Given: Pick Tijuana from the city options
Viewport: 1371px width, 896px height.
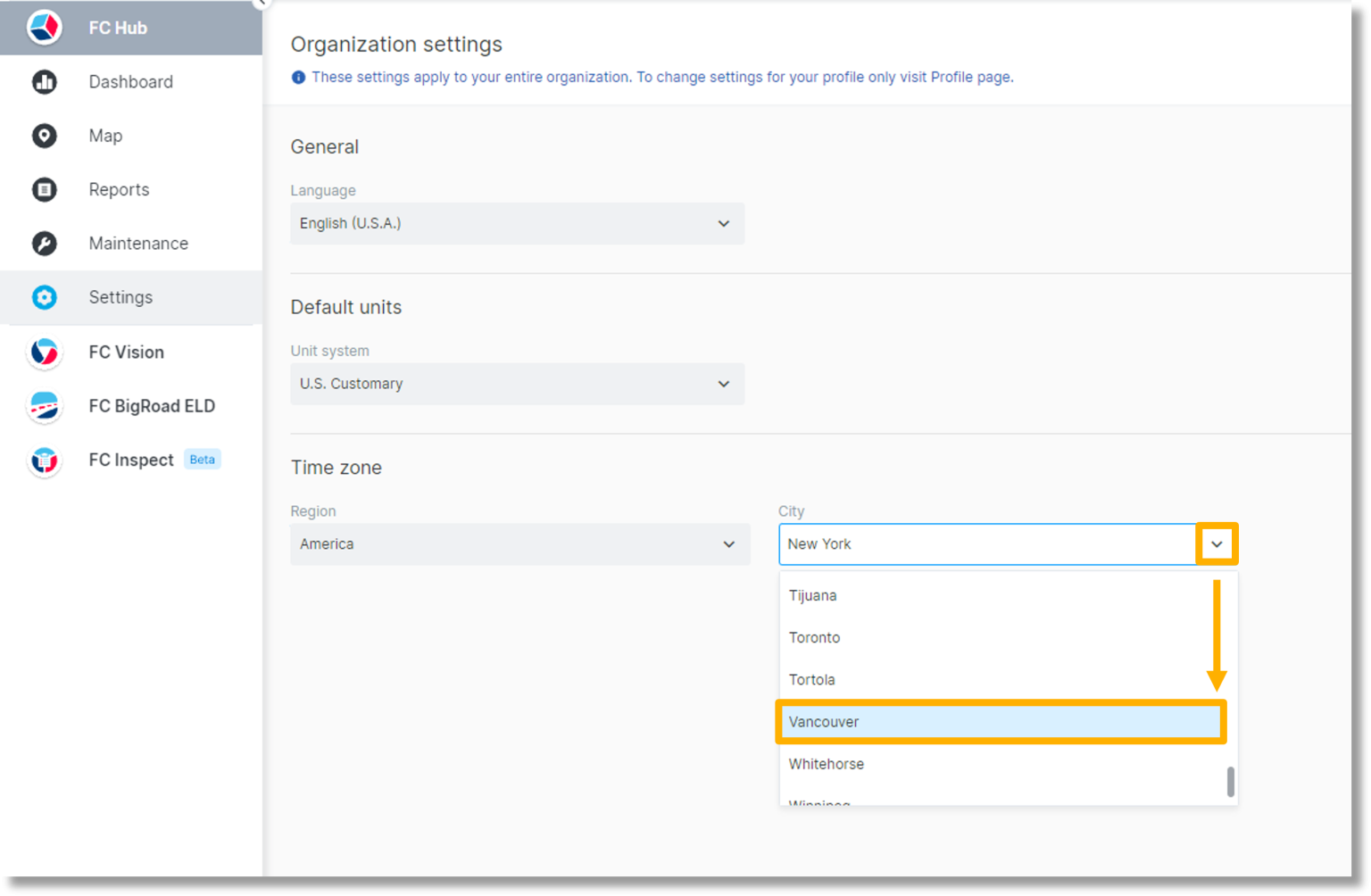Looking at the screenshot, I should [1001, 595].
